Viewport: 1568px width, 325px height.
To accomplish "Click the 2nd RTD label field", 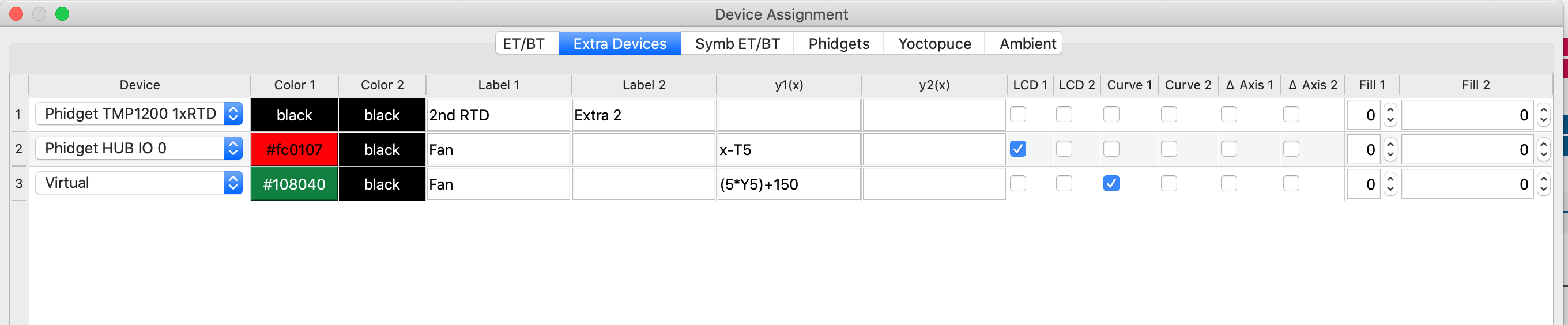I will coord(497,115).
